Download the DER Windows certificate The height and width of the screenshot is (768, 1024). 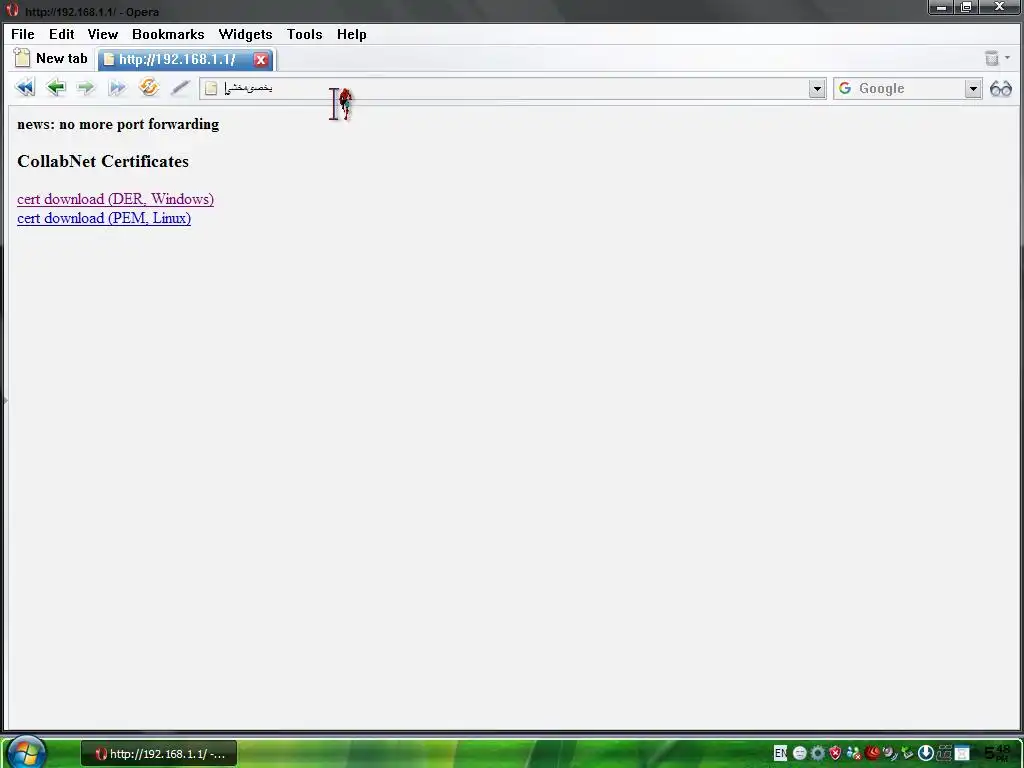click(x=116, y=199)
